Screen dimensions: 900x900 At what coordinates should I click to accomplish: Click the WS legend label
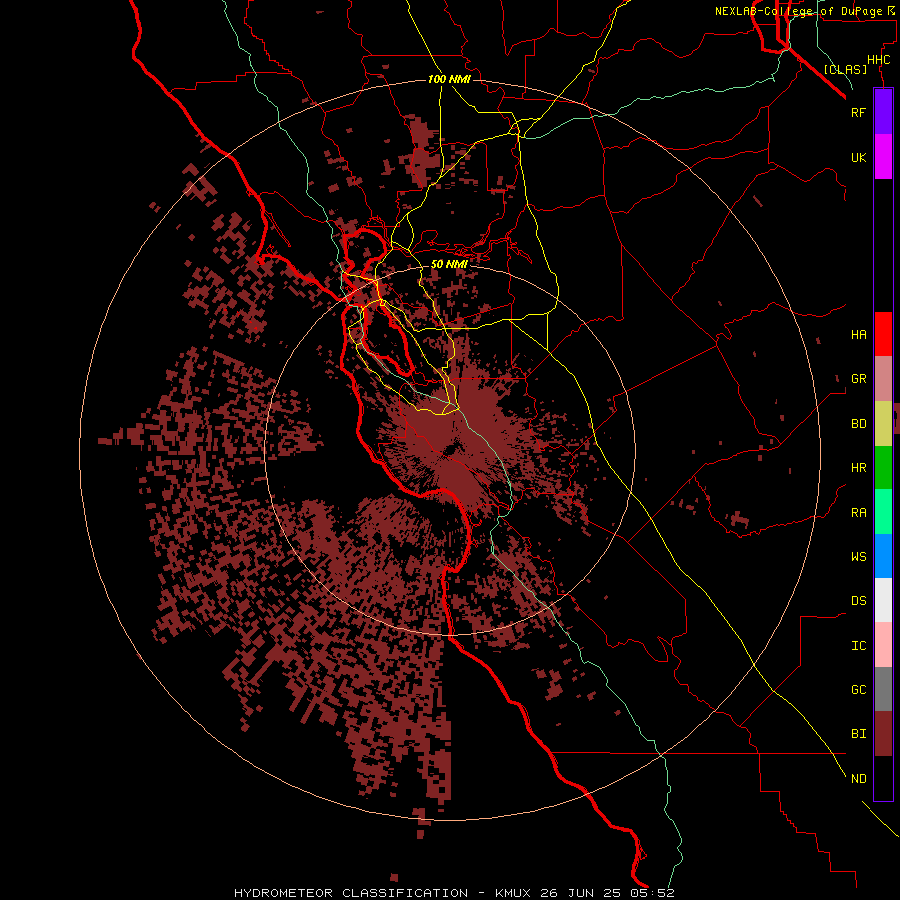coord(858,556)
